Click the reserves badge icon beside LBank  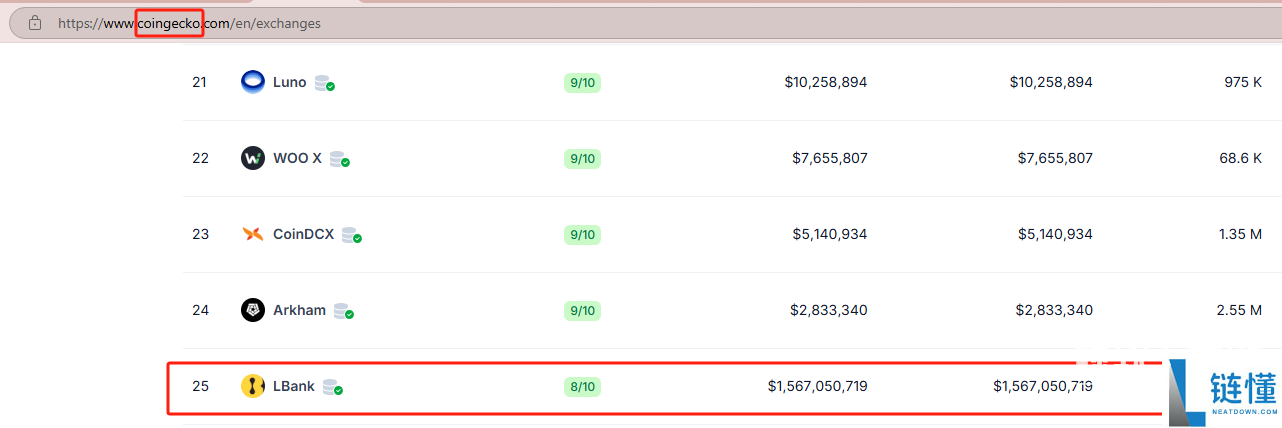click(x=333, y=387)
